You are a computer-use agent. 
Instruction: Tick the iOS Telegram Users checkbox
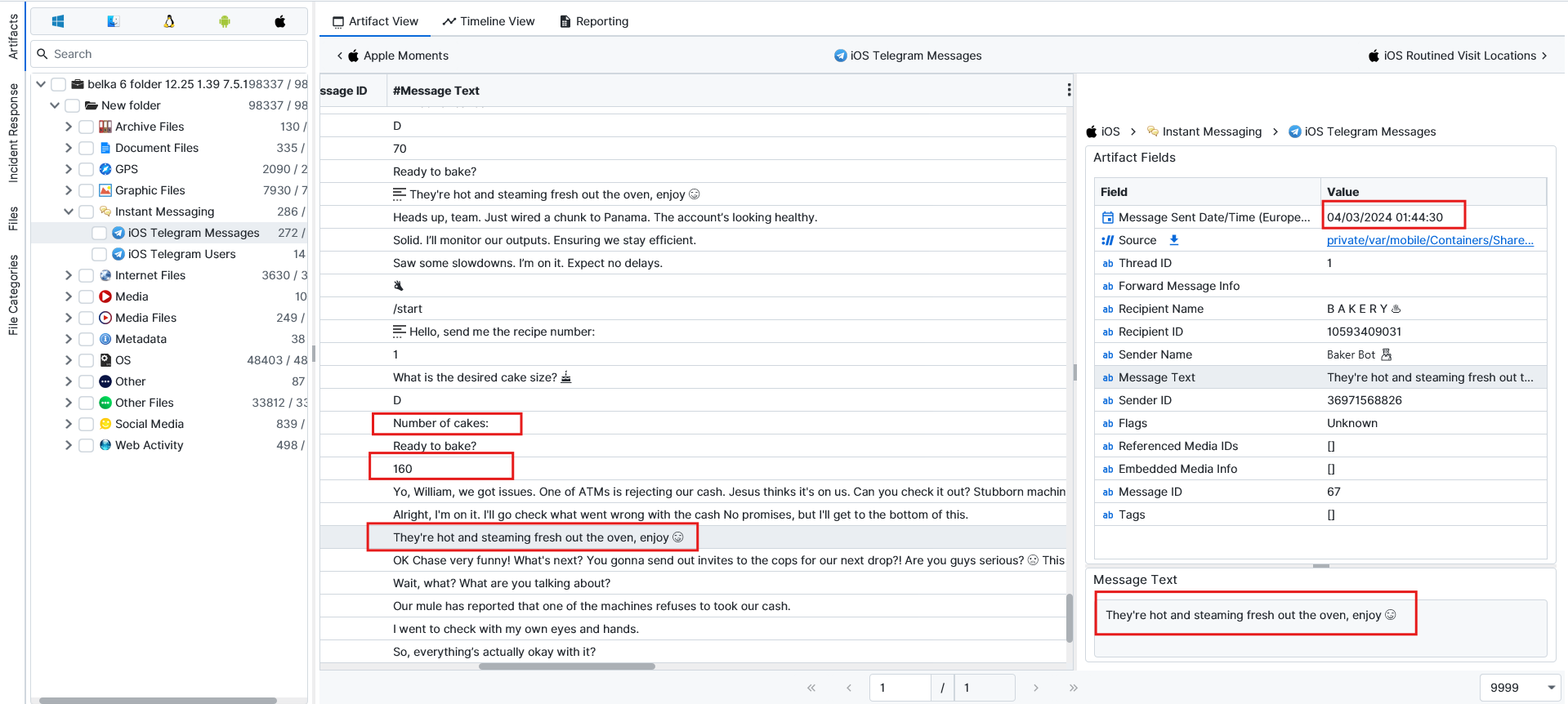point(100,254)
